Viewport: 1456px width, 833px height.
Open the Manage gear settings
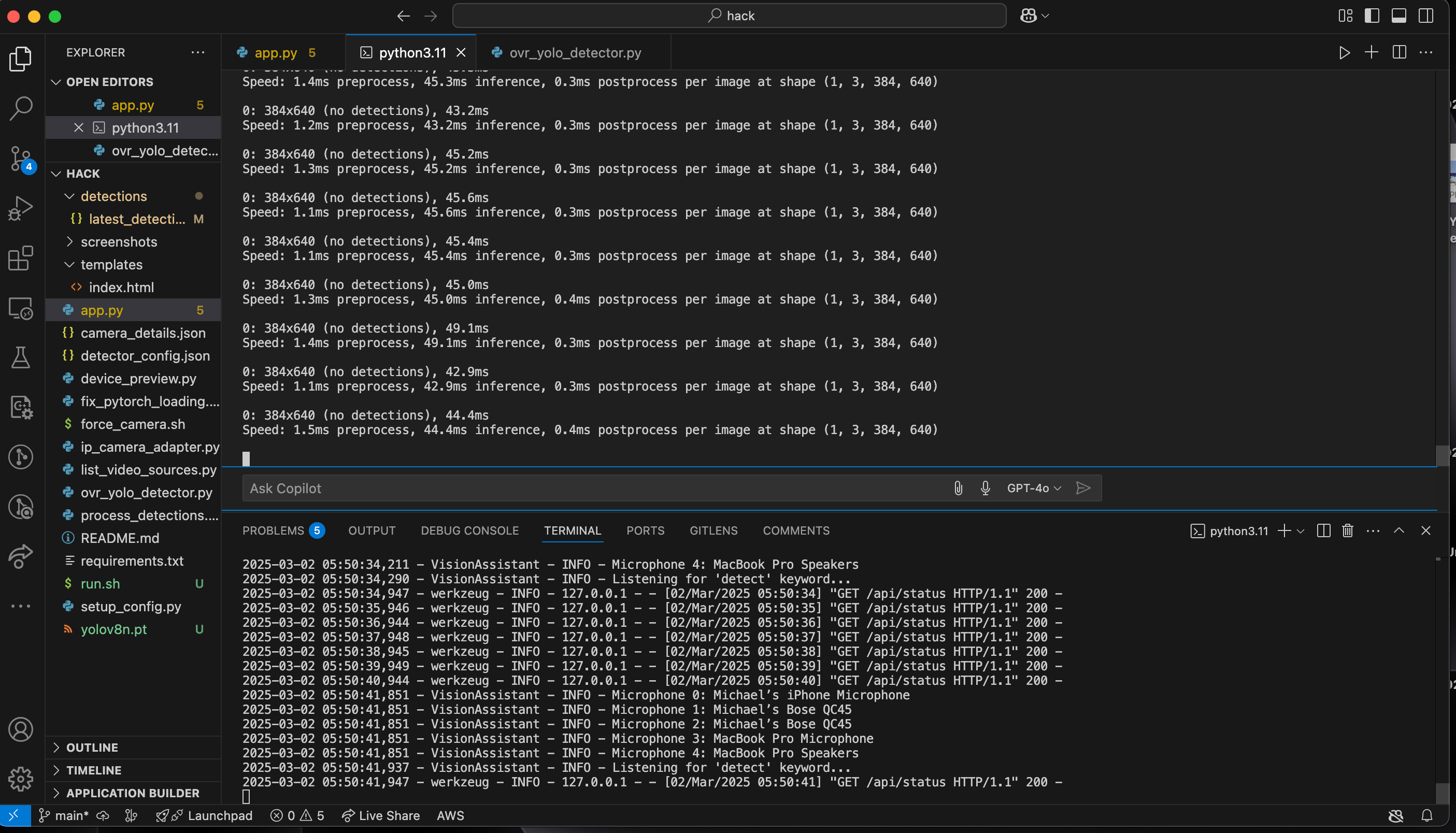[x=21, y=779]
